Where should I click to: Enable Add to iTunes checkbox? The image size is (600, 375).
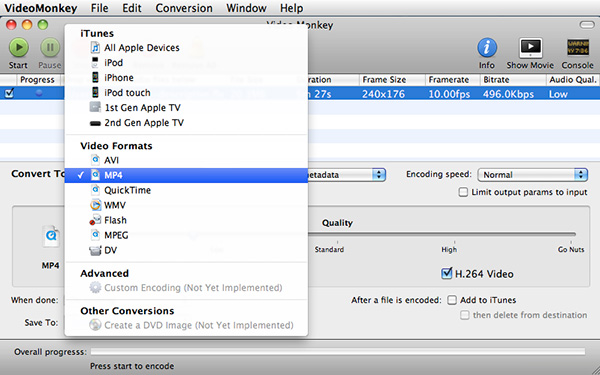(452, 300)
